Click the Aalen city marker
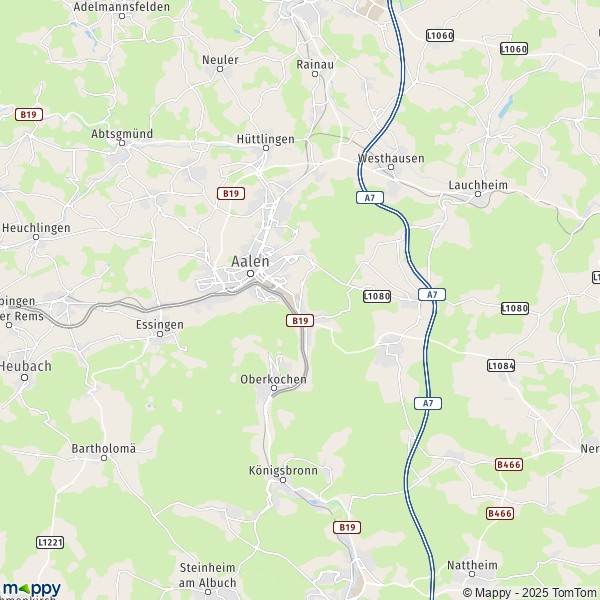600x600 pixels. click(x=250, y=273)
